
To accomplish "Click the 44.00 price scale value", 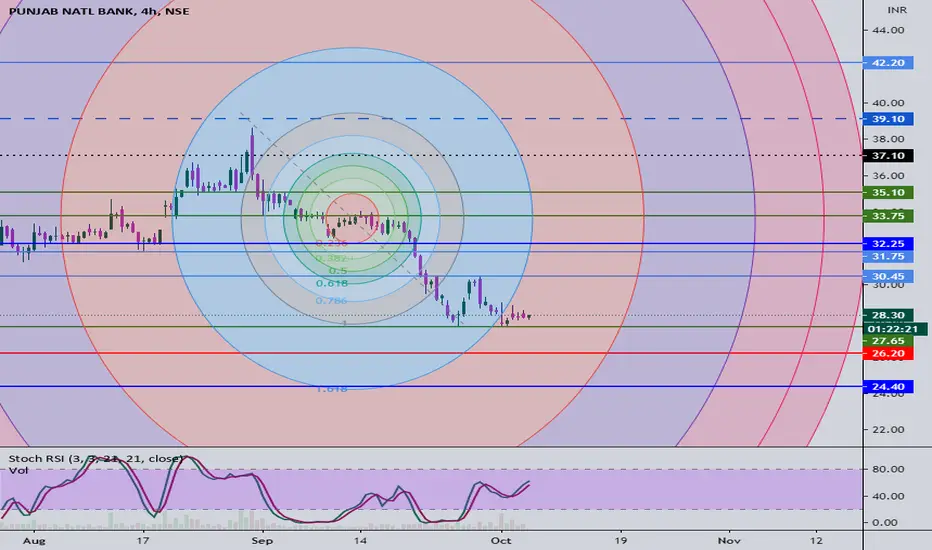I will [889, 30].
